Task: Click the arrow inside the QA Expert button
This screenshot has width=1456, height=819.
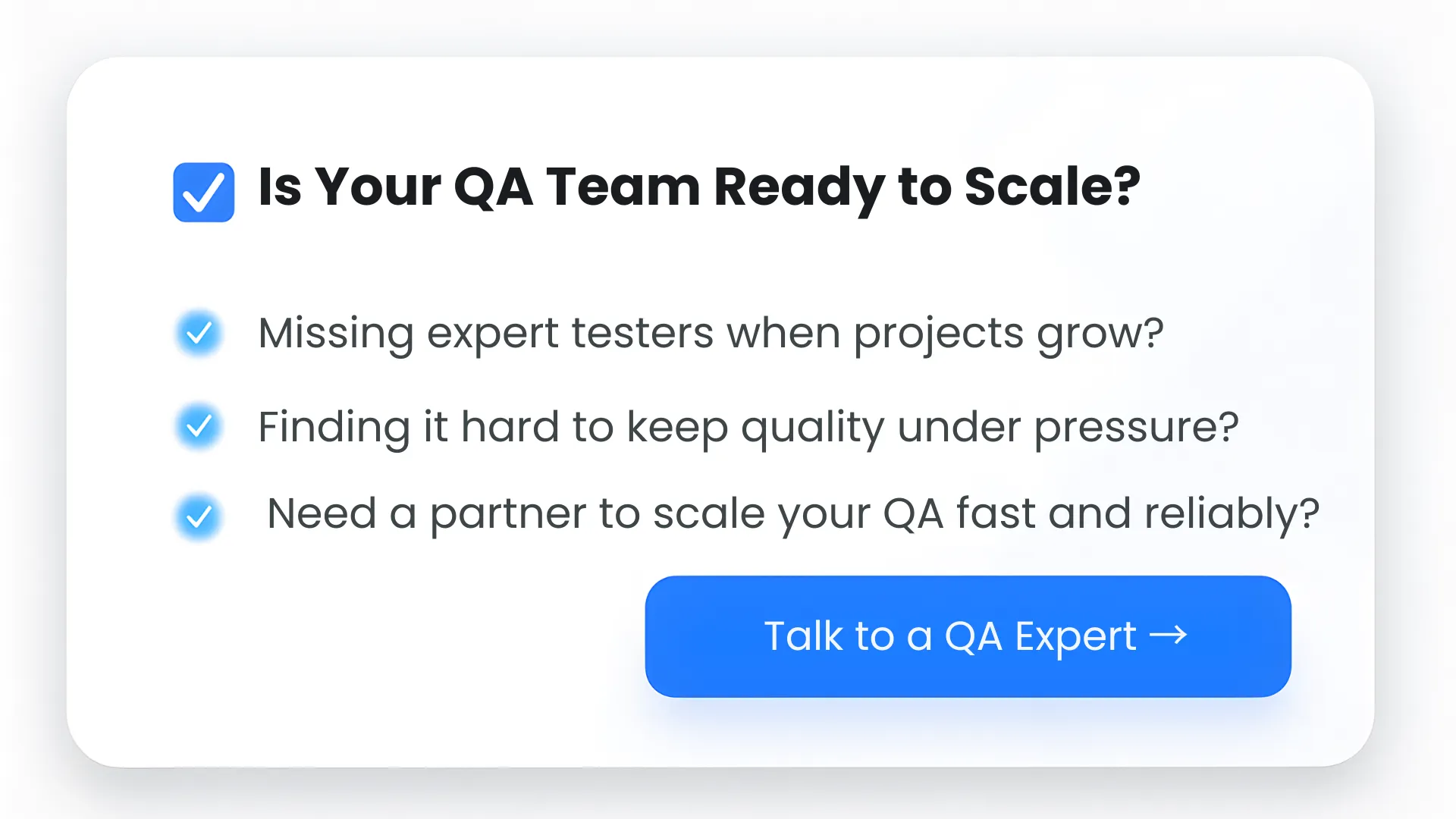Action: [1170, 636]
